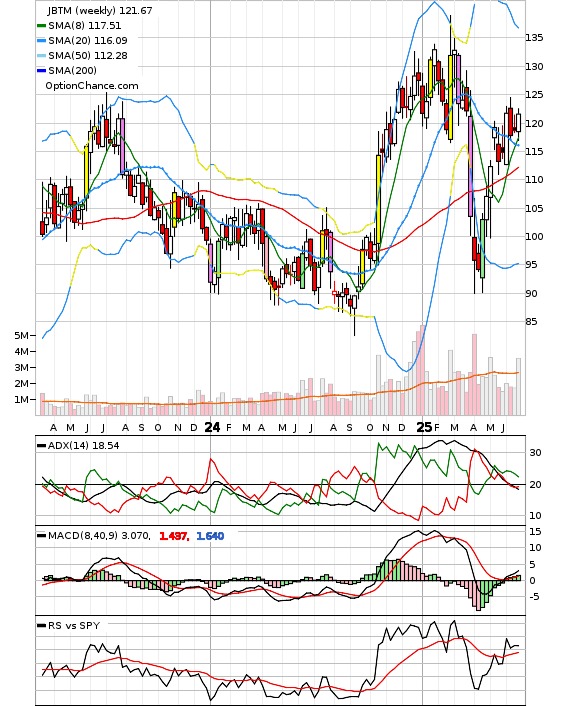This screenshot has width=566, height=706.
Task: Select the bold 24 year marker
Action: click(212, 427)
